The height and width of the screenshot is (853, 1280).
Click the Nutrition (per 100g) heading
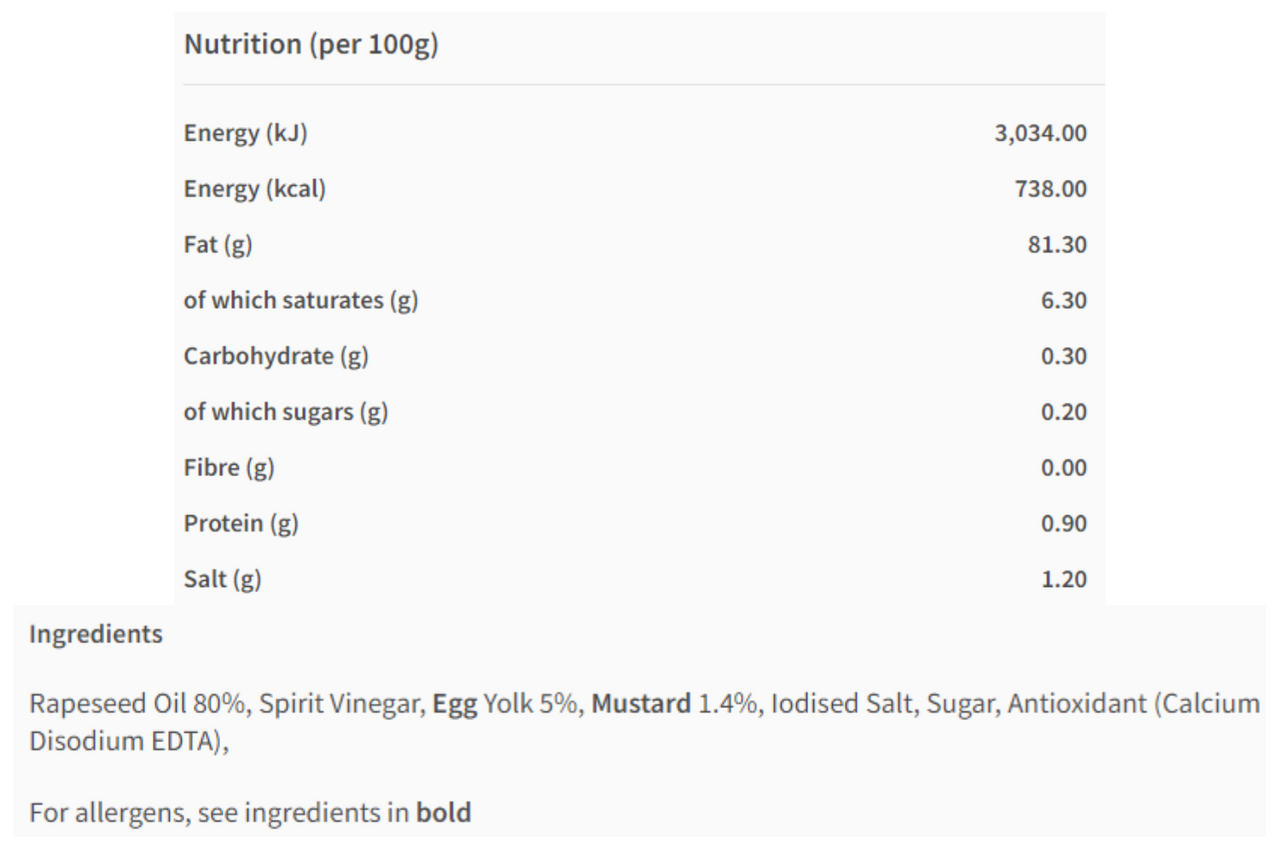coord(311,46)
